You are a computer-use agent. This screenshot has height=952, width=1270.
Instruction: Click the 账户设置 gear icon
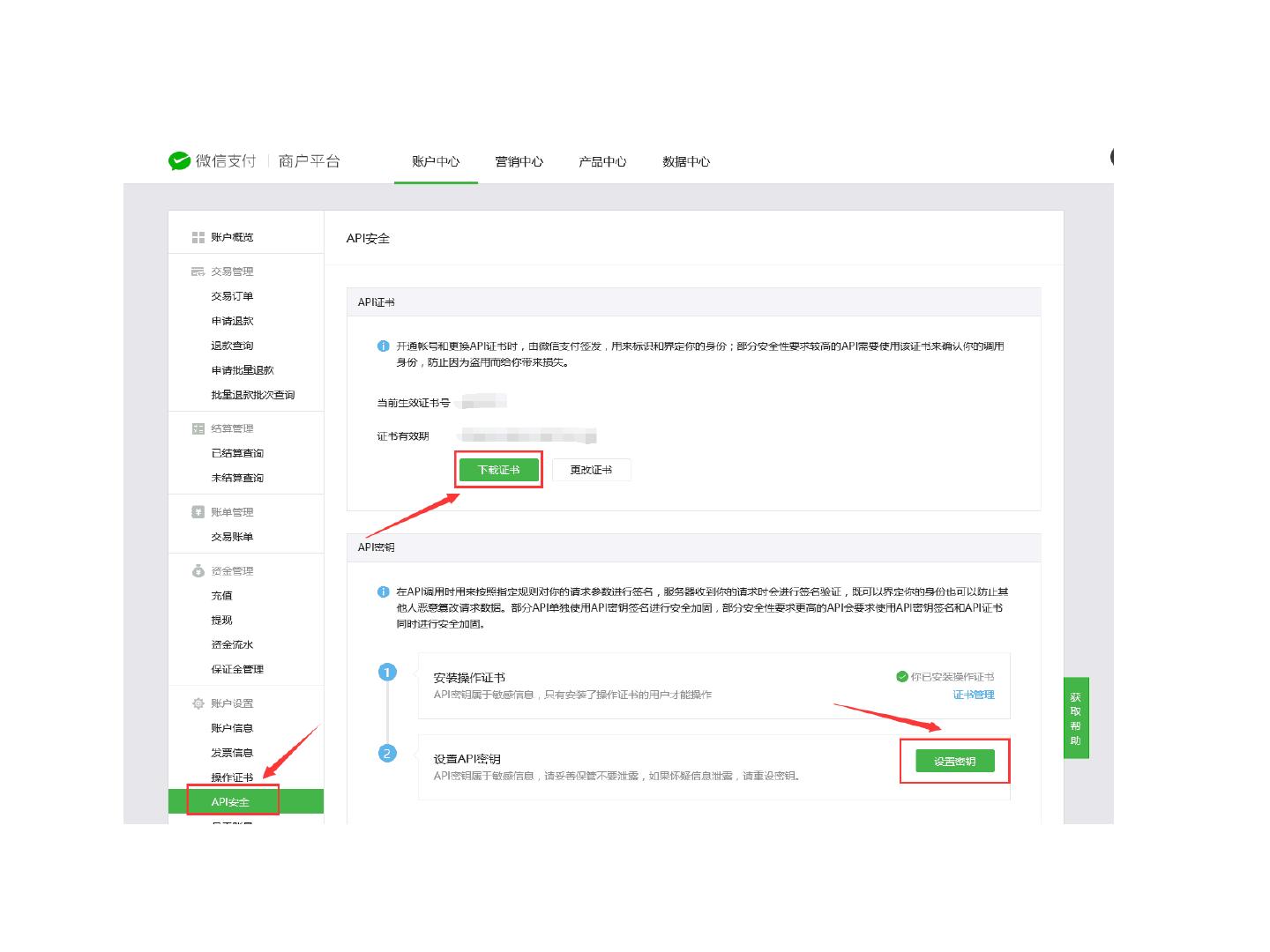pos(198,703)
